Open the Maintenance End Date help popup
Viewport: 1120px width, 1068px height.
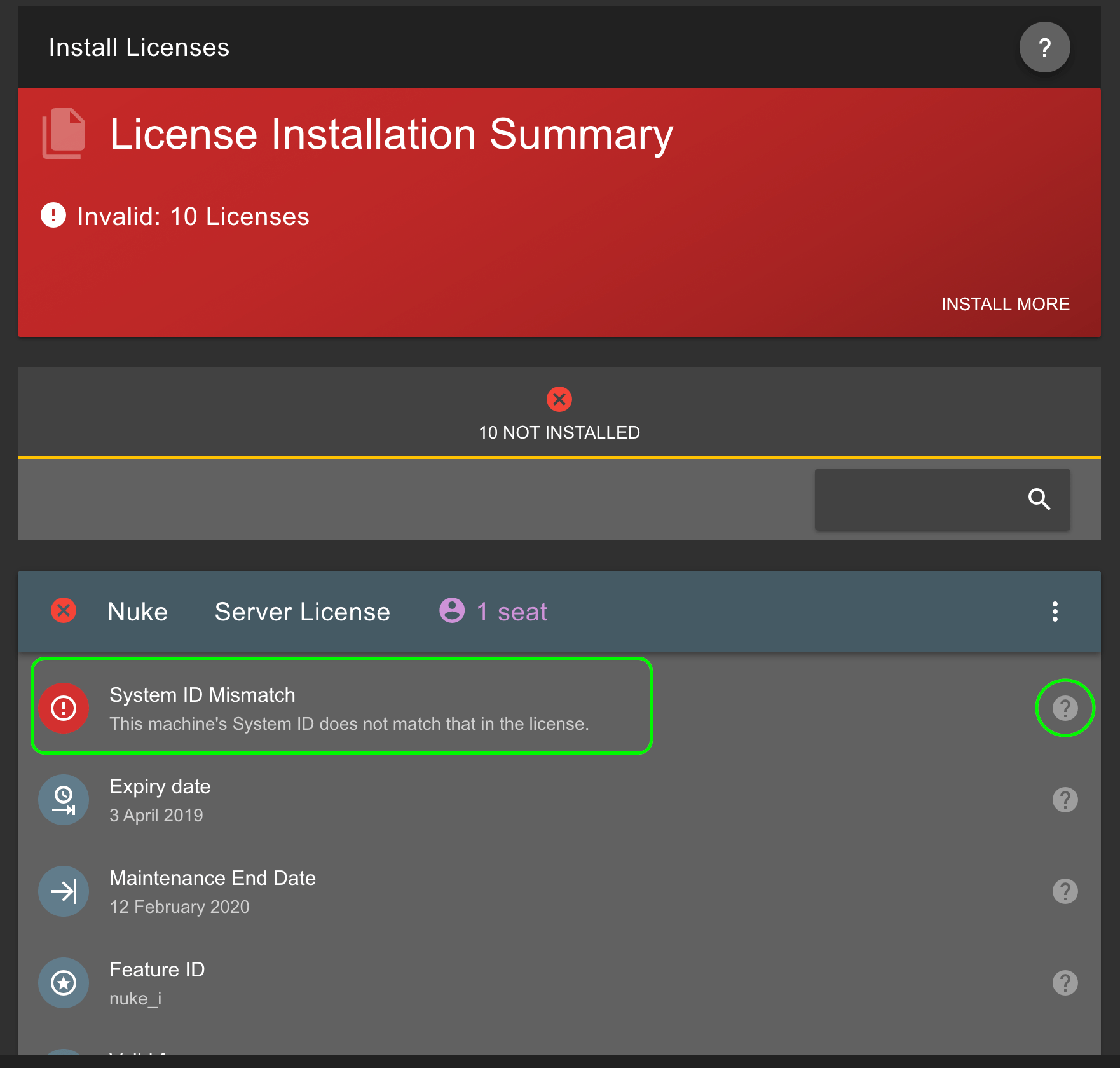(x=1065, y=891)
